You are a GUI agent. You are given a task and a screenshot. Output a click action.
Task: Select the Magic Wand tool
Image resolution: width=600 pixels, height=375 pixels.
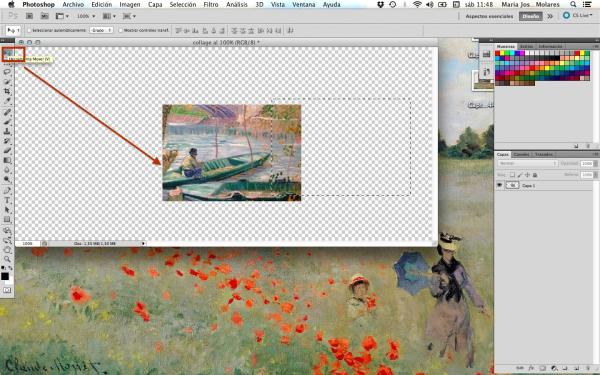click(x=7, y=82)
